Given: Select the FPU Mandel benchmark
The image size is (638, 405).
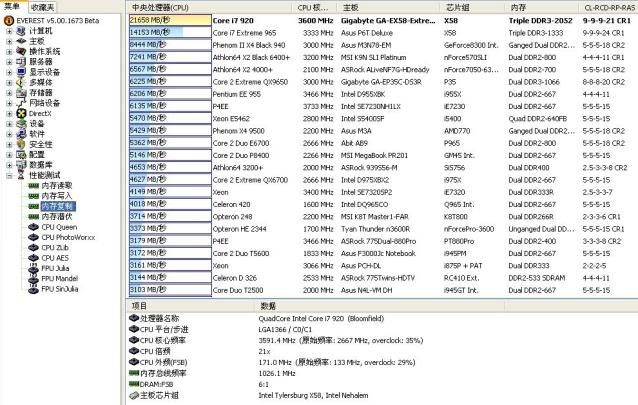Looking at the screenshot, I should (60, 279).
